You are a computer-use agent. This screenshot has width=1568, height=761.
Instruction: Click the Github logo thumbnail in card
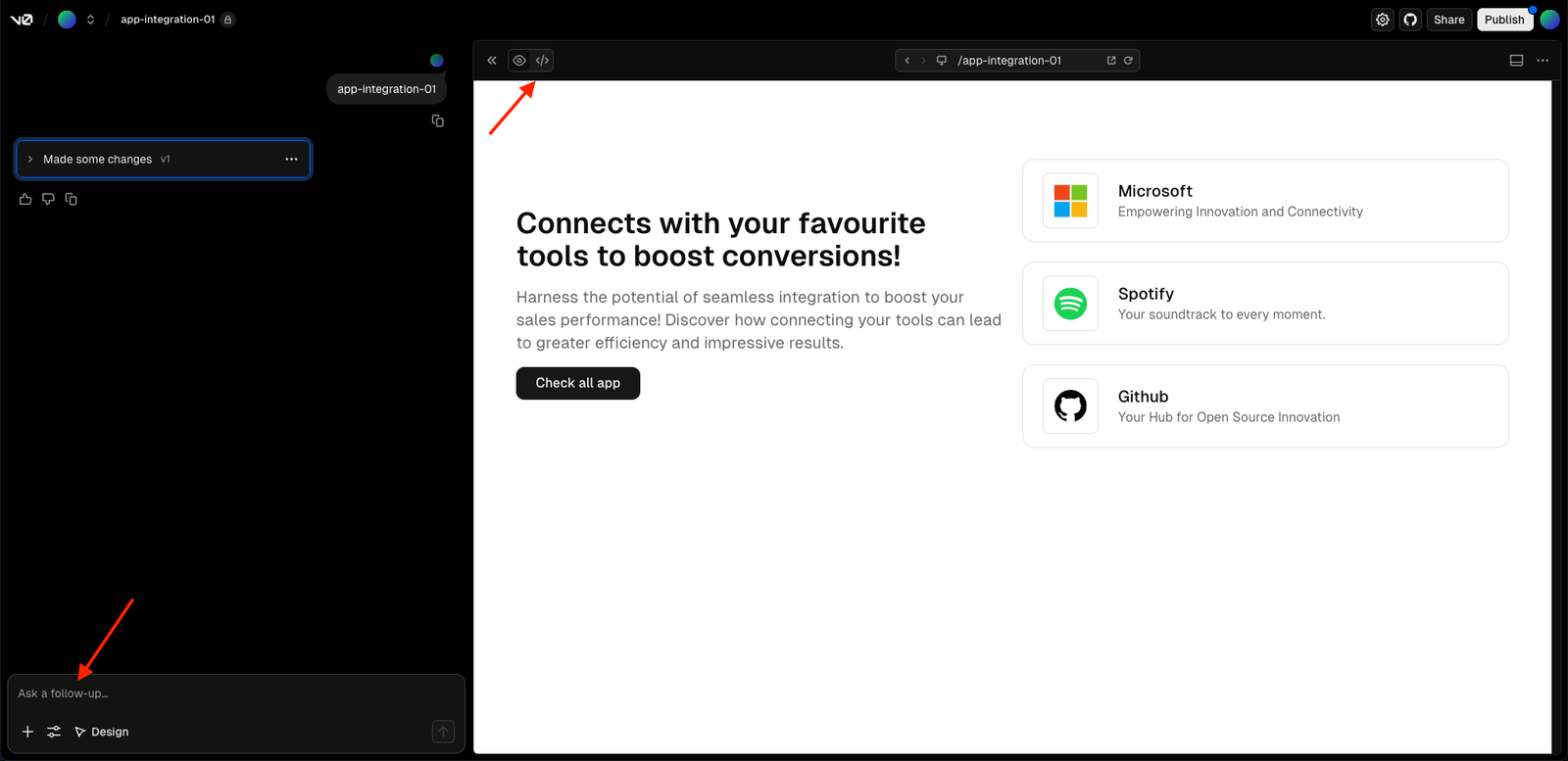coord(1070,406)
